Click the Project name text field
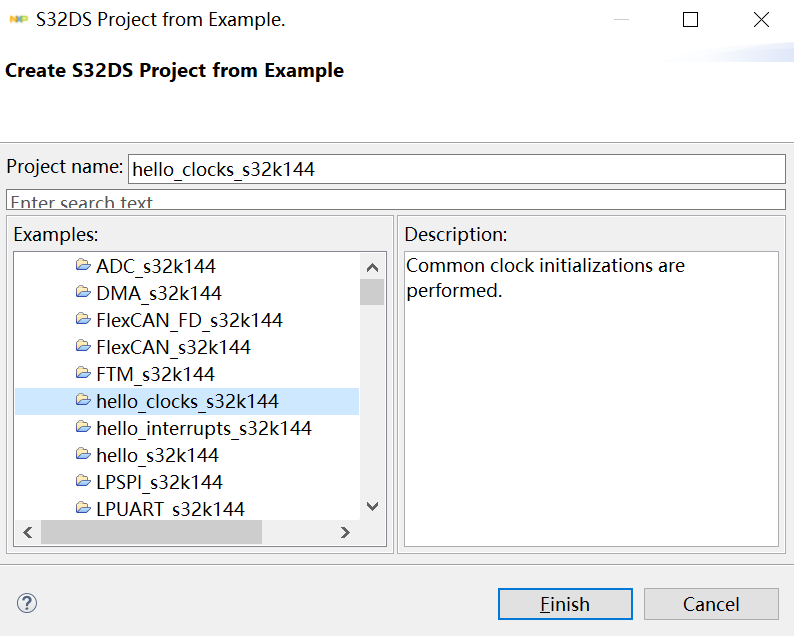Screen dimensions: 794x636 [x=456, y=169]
